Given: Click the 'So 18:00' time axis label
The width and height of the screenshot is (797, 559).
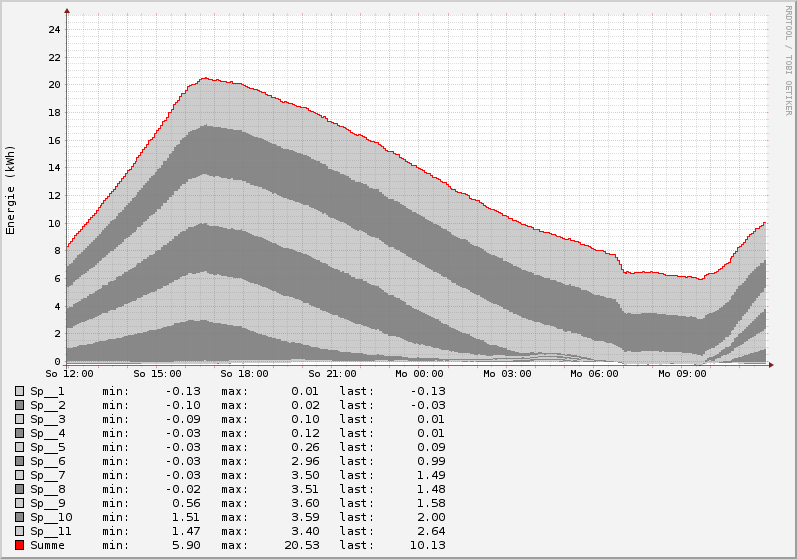Looking at the screenshot, I should pyautogui.click(x=244, y=374).
